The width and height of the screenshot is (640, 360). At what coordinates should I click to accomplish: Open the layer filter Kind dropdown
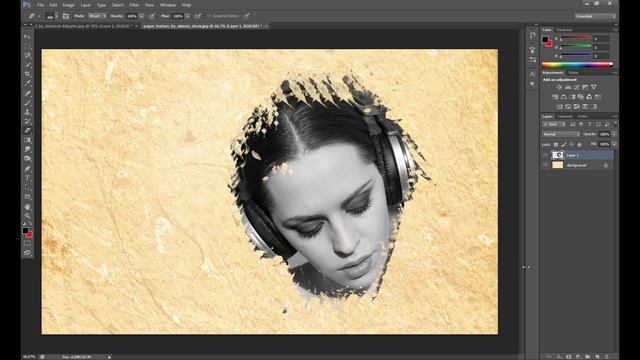click(x=554, y=124)
